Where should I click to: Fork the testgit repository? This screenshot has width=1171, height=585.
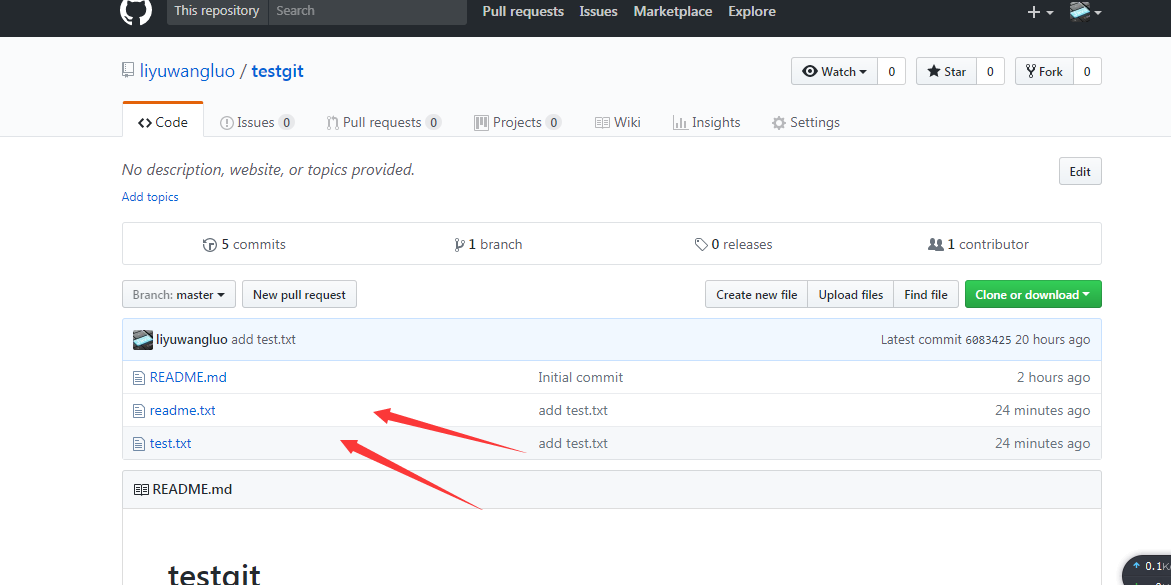pyautogui.click(x=1044, y=72)
